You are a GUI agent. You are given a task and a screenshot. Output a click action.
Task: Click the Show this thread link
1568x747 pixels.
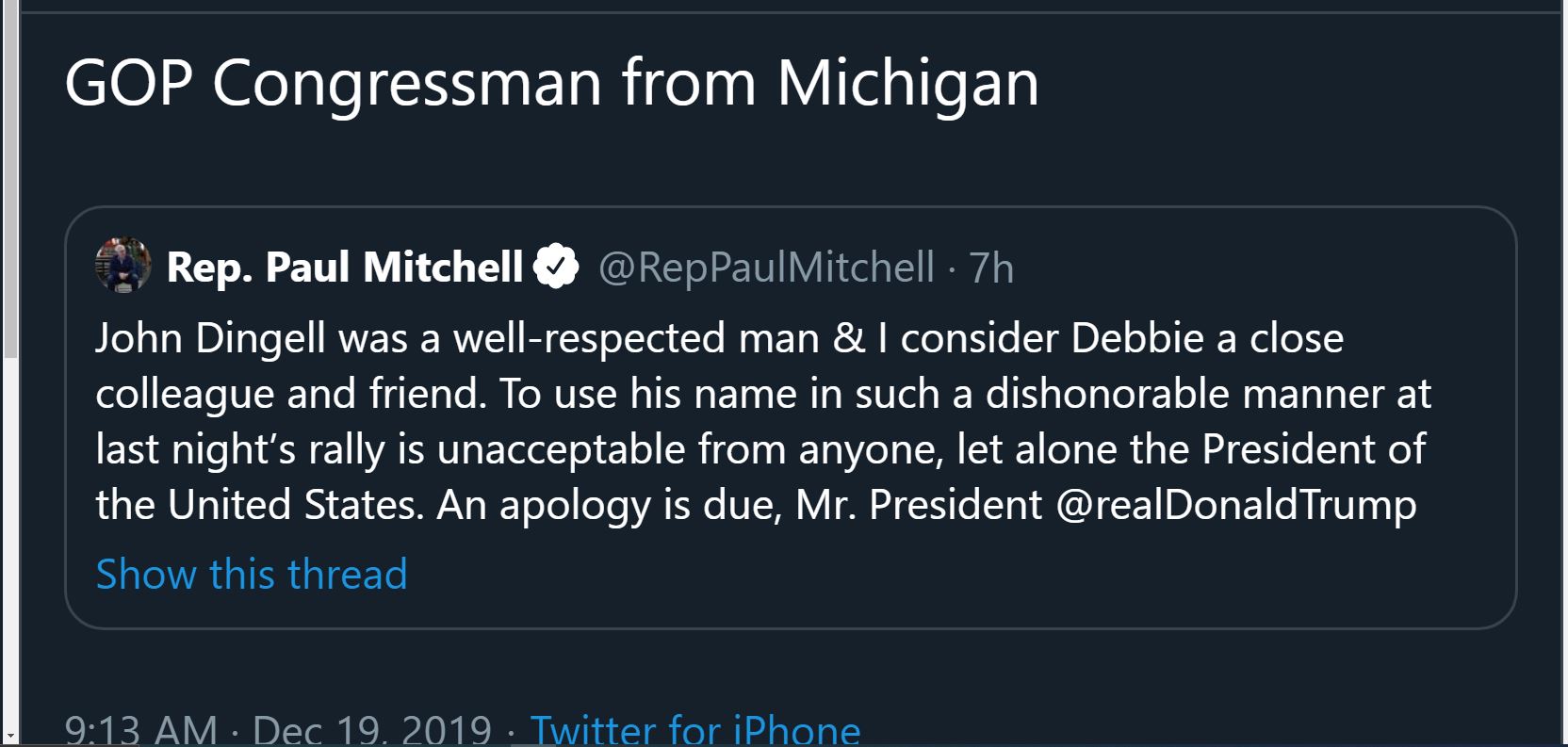pyautogui.click(x=252, y=574)
